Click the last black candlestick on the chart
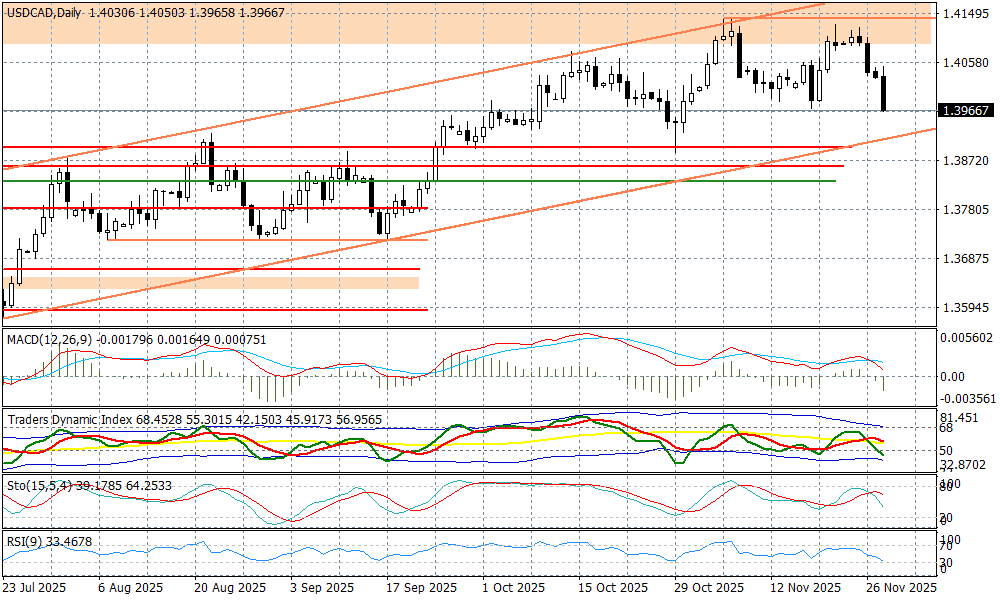1000x600 pixels. pos(884,94)
